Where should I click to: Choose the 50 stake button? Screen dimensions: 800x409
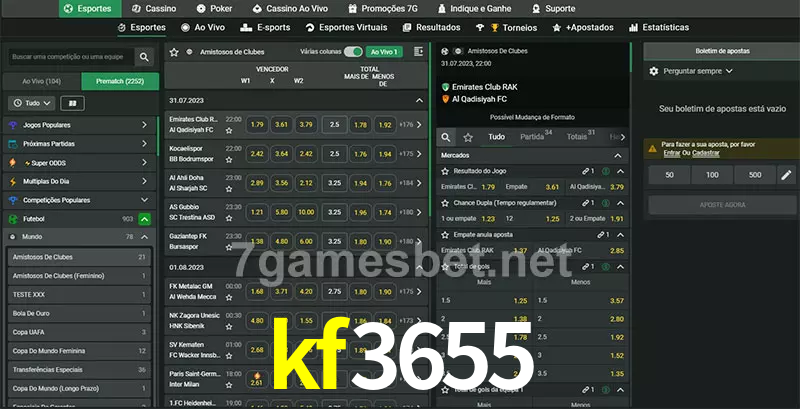[669, 175]
